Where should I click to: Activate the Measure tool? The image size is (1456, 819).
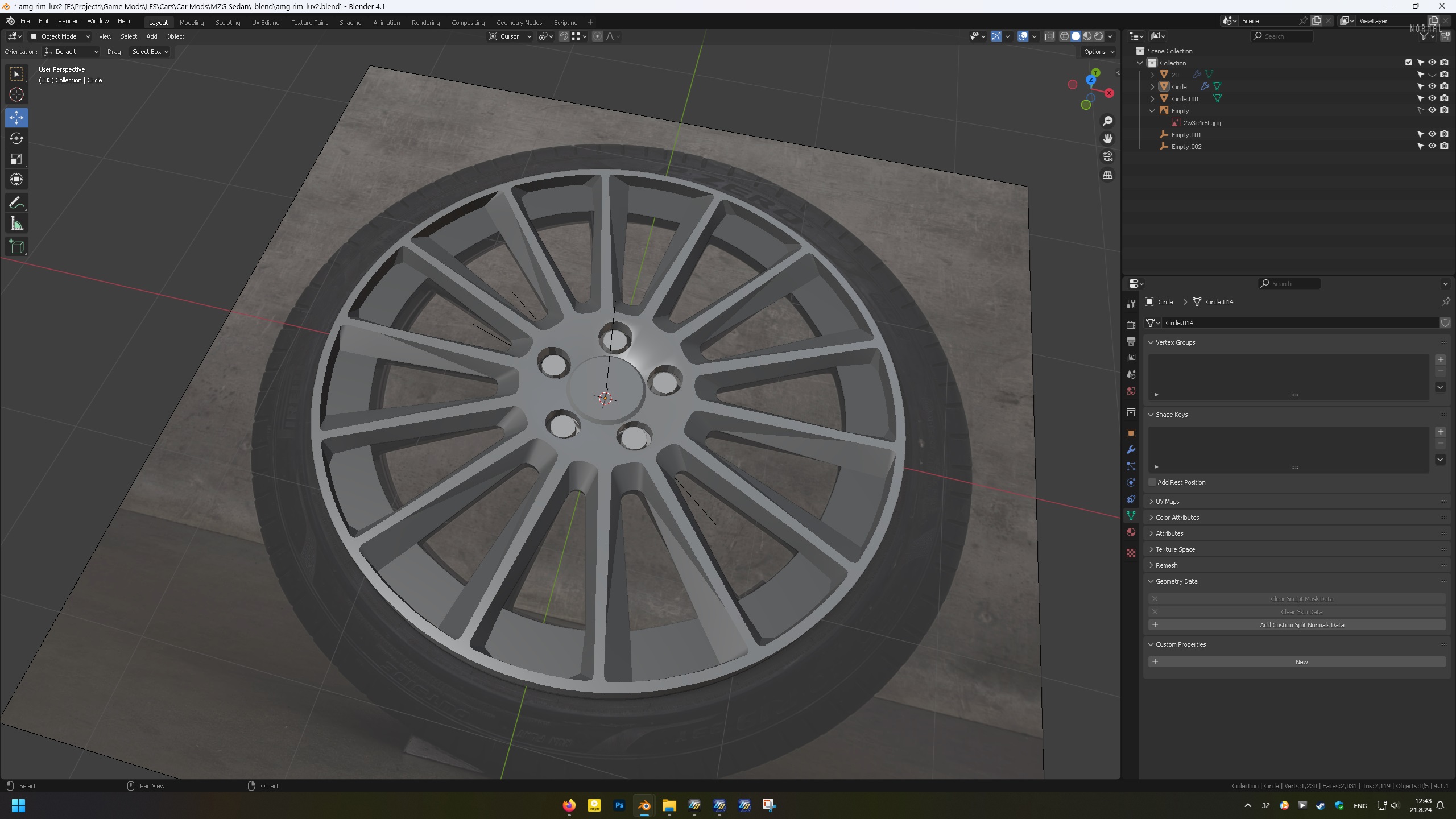16,224
